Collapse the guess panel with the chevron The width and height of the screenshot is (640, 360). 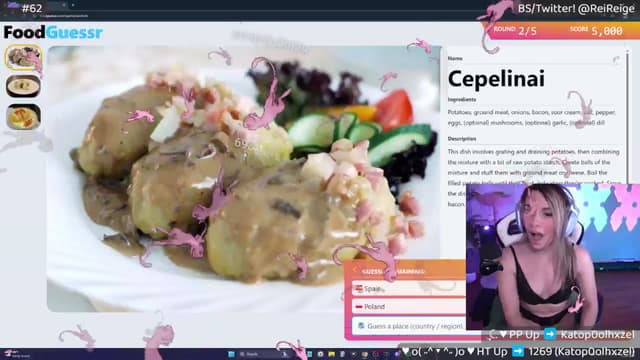click(x=355, y=271)
